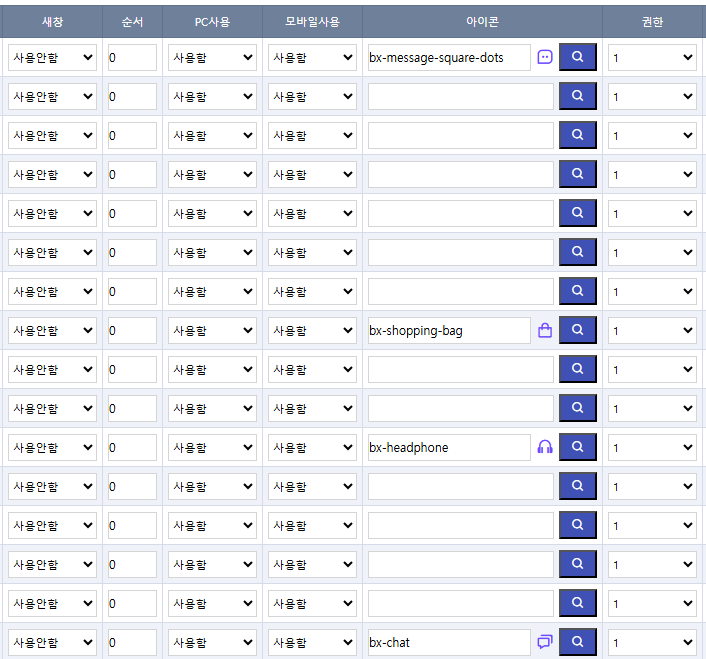Click the shopping bag preview icon
The height and width of the screenshot is (659, 706).
coord(545,330)
